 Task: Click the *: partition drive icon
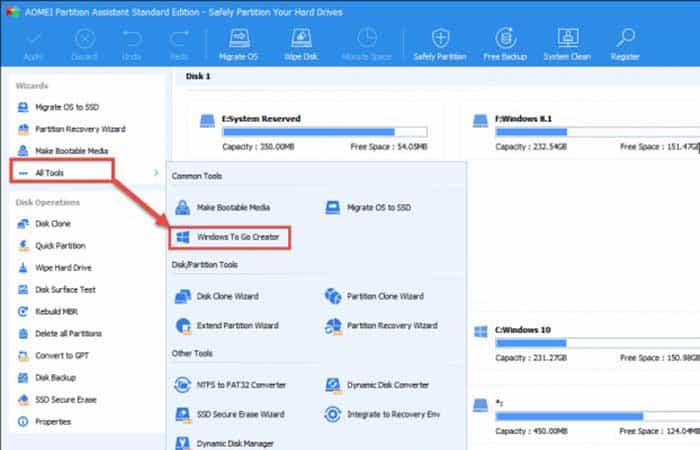(x=480, y=405)
